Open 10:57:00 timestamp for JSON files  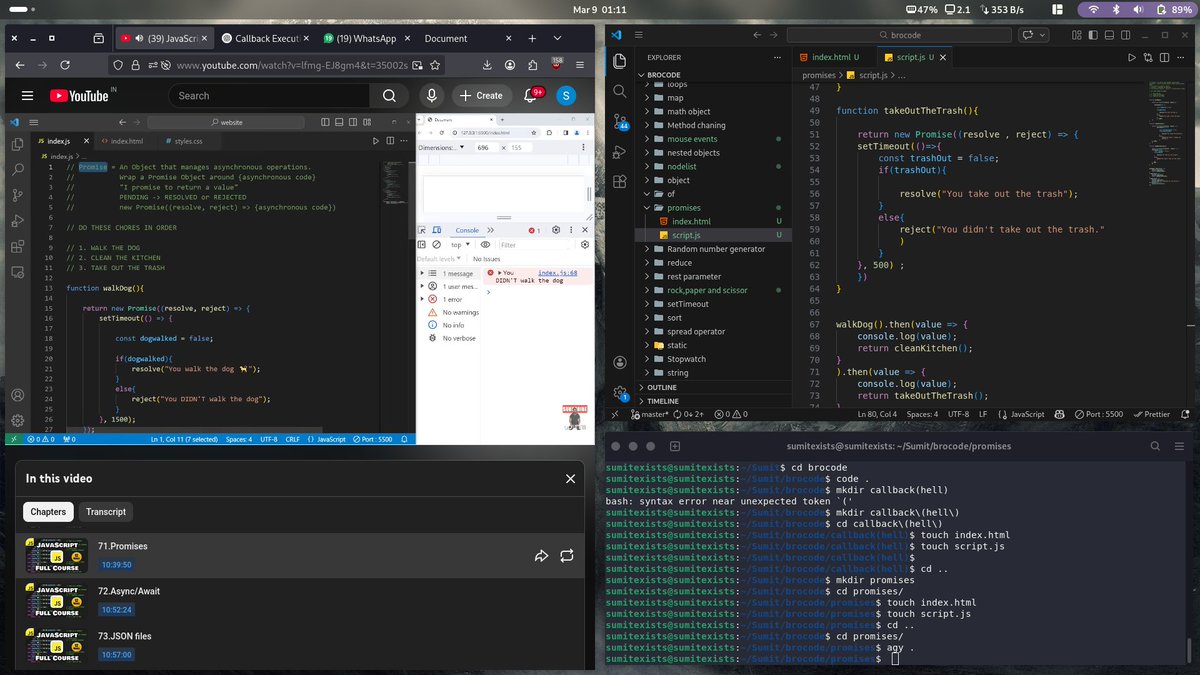click(116, 654)
